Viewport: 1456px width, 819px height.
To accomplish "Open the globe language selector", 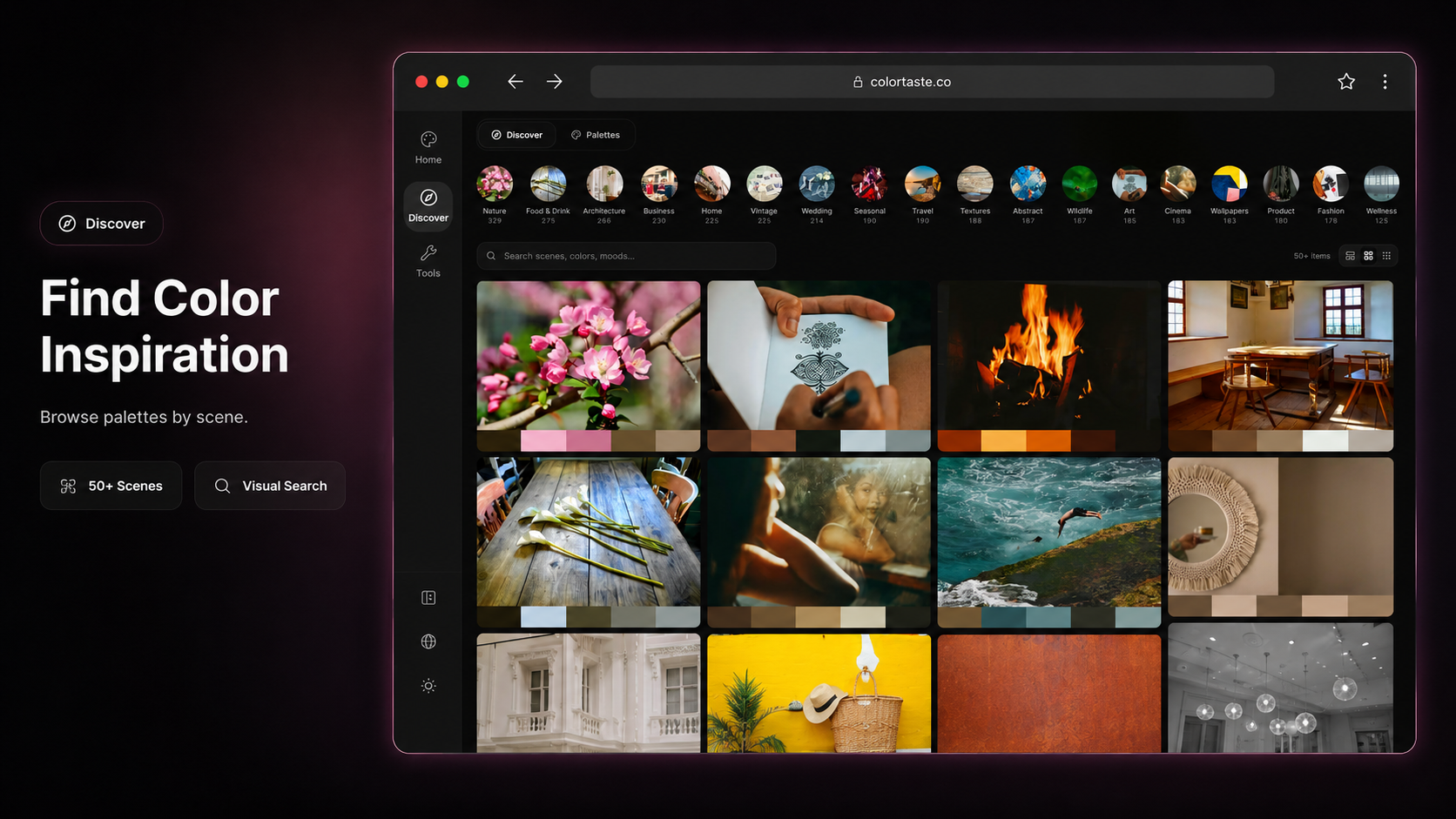I will (428, 641).
